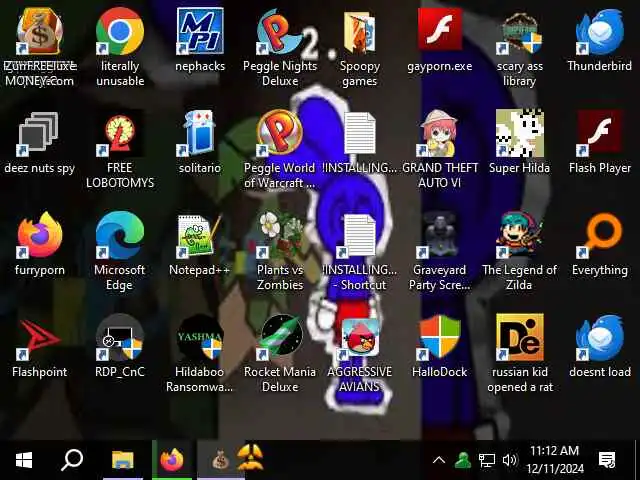The width and height of the screenshot is (640, 480).
Task: Open Peggle Nights Deluxe shortcut
Action: [x=280, y=32]
